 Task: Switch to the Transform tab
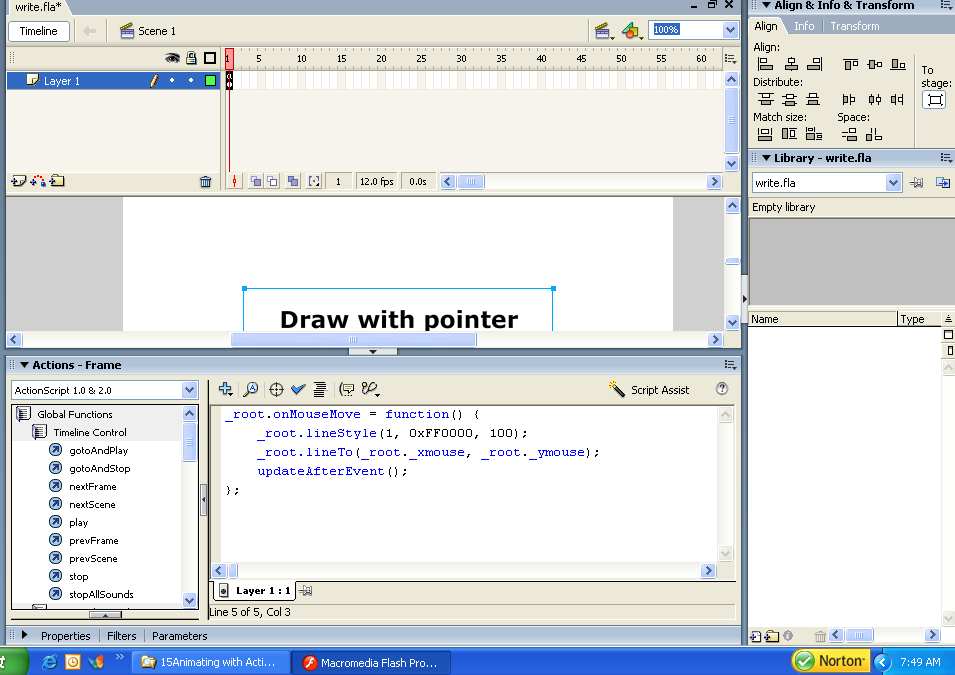[854, 26]
